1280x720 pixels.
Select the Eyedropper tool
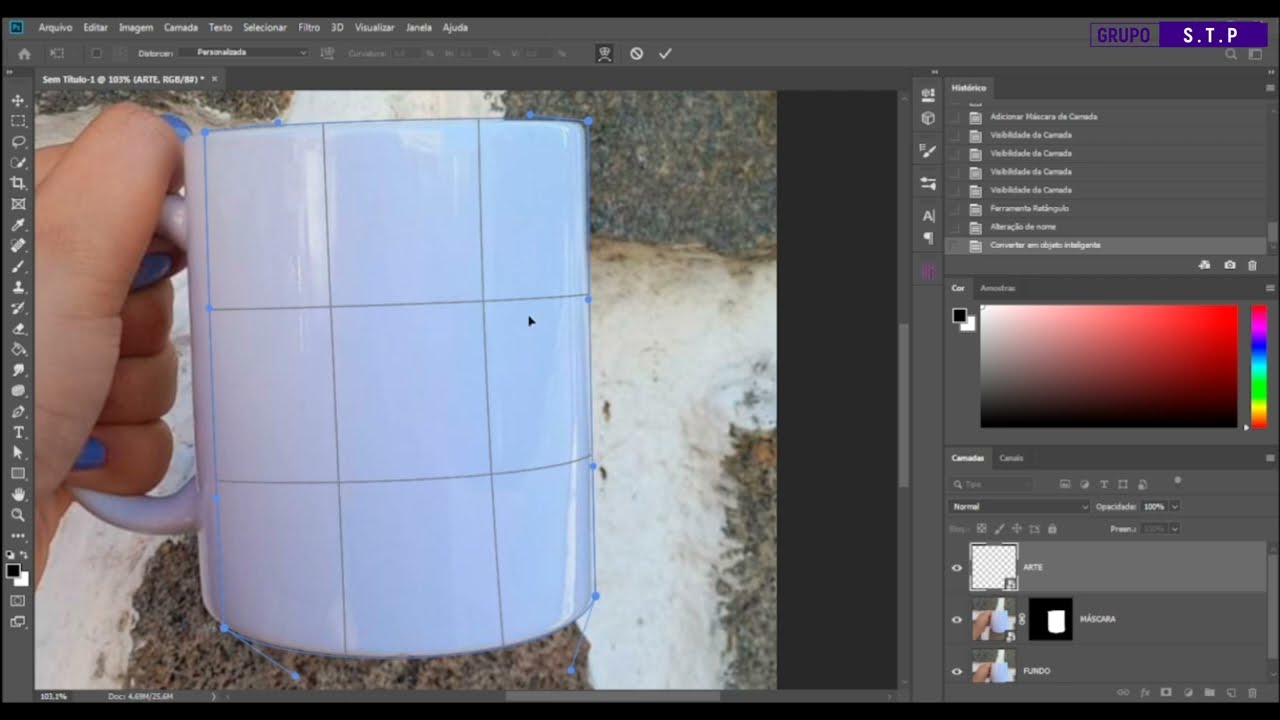(x=18, y=225)
